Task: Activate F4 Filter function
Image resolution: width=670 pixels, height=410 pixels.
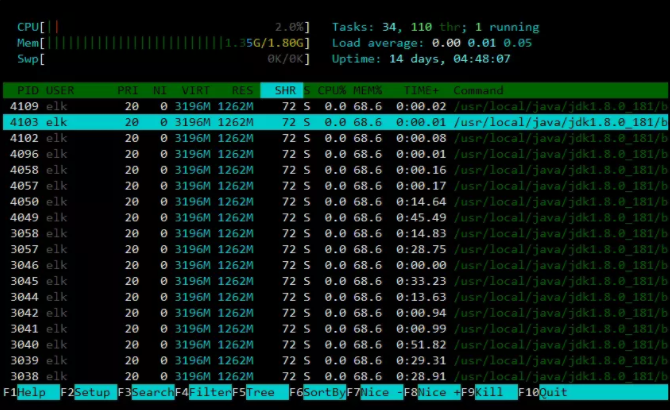Action: [203, 392]
